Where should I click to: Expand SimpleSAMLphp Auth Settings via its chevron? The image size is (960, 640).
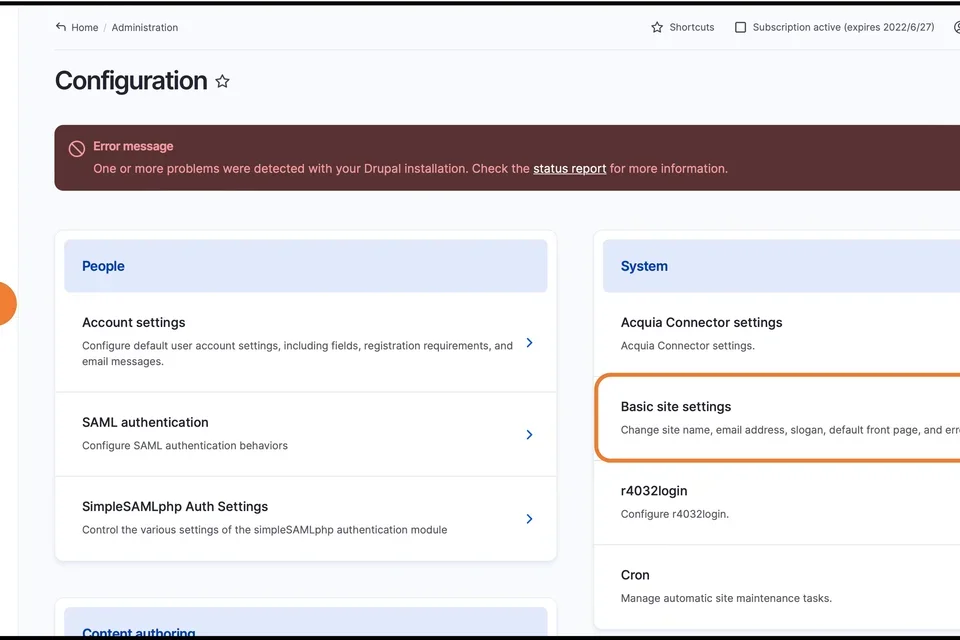coord(529,519)
